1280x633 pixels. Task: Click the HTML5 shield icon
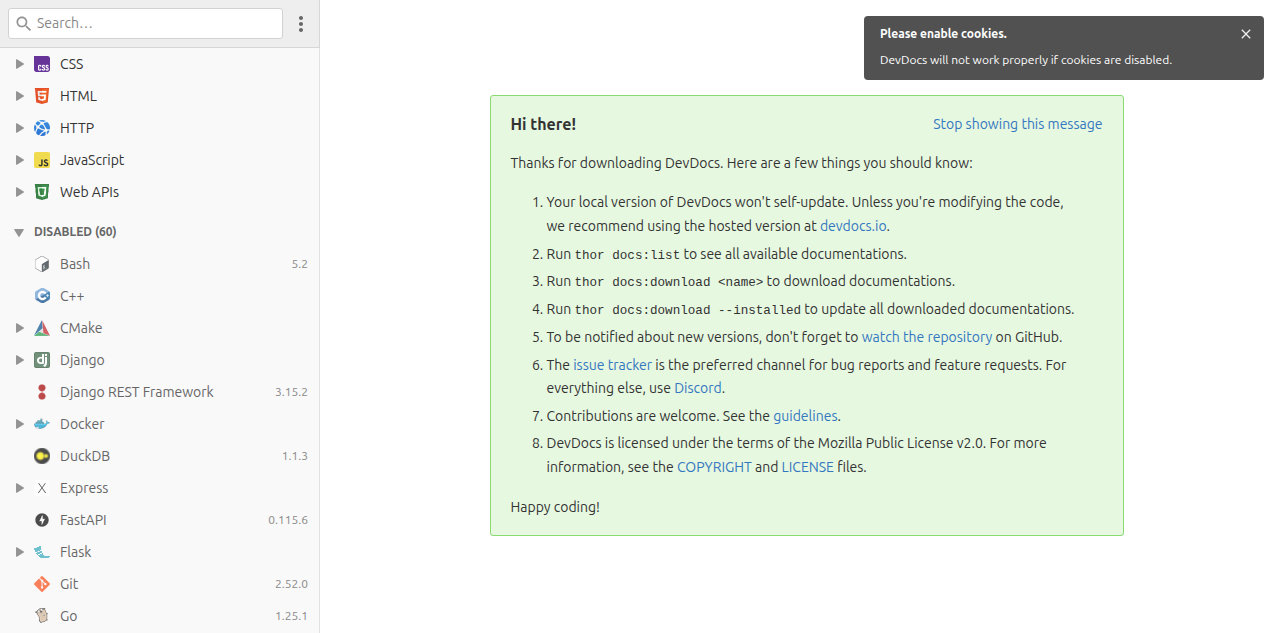point(42,96)
